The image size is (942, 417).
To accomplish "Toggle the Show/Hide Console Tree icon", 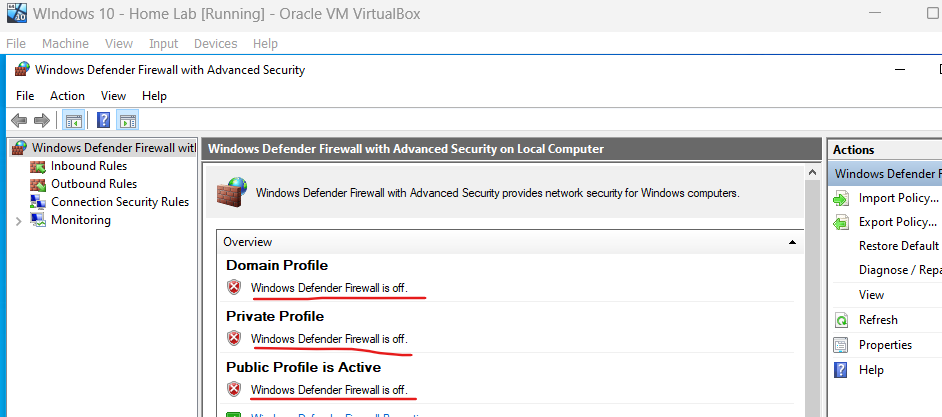I will (74, 121).
